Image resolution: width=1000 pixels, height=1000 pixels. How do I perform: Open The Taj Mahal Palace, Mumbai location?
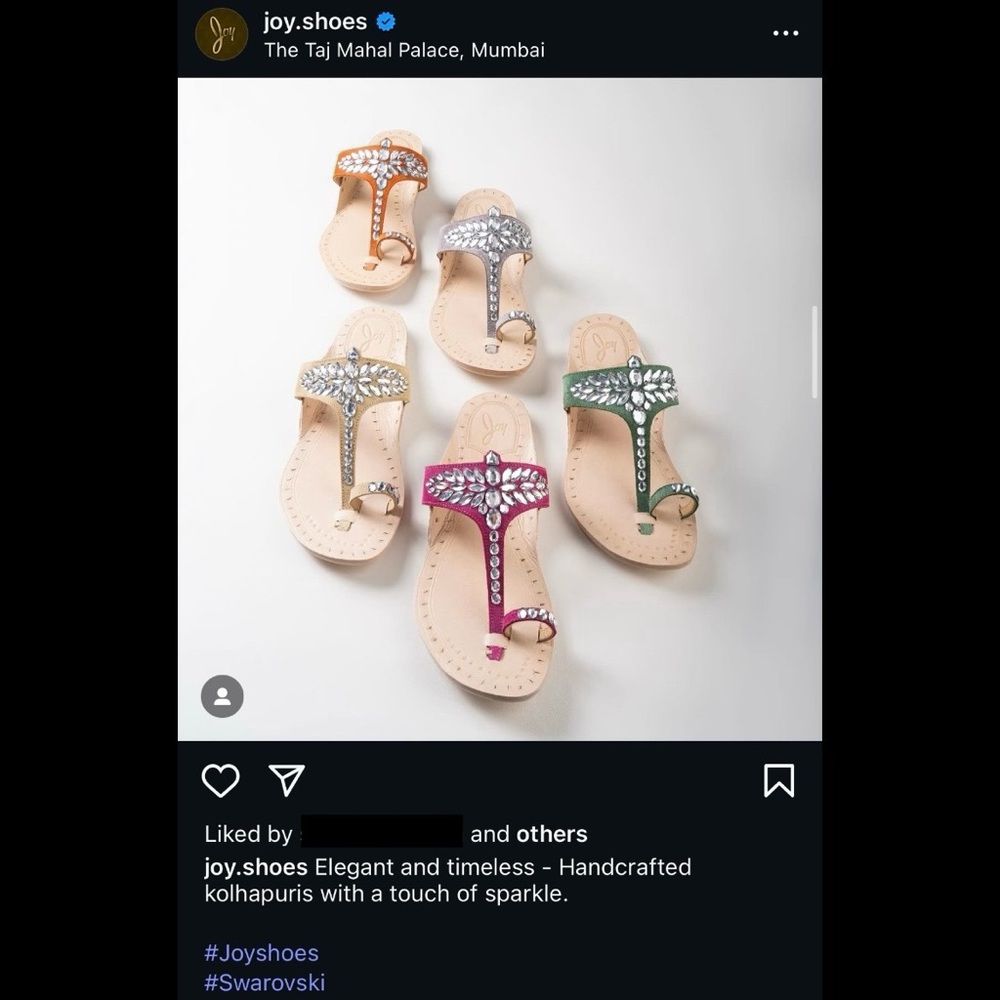point(404,50)
